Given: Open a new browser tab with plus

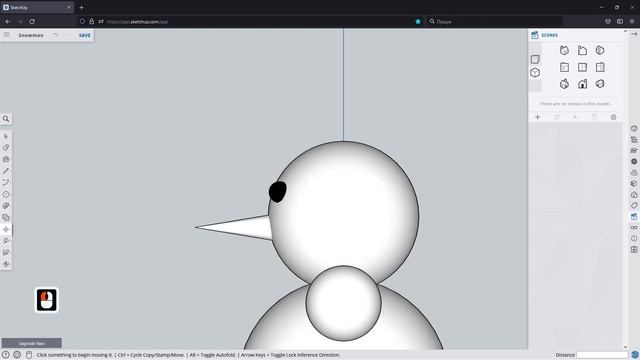Looking at the screenshot, I should coord(82,7).
